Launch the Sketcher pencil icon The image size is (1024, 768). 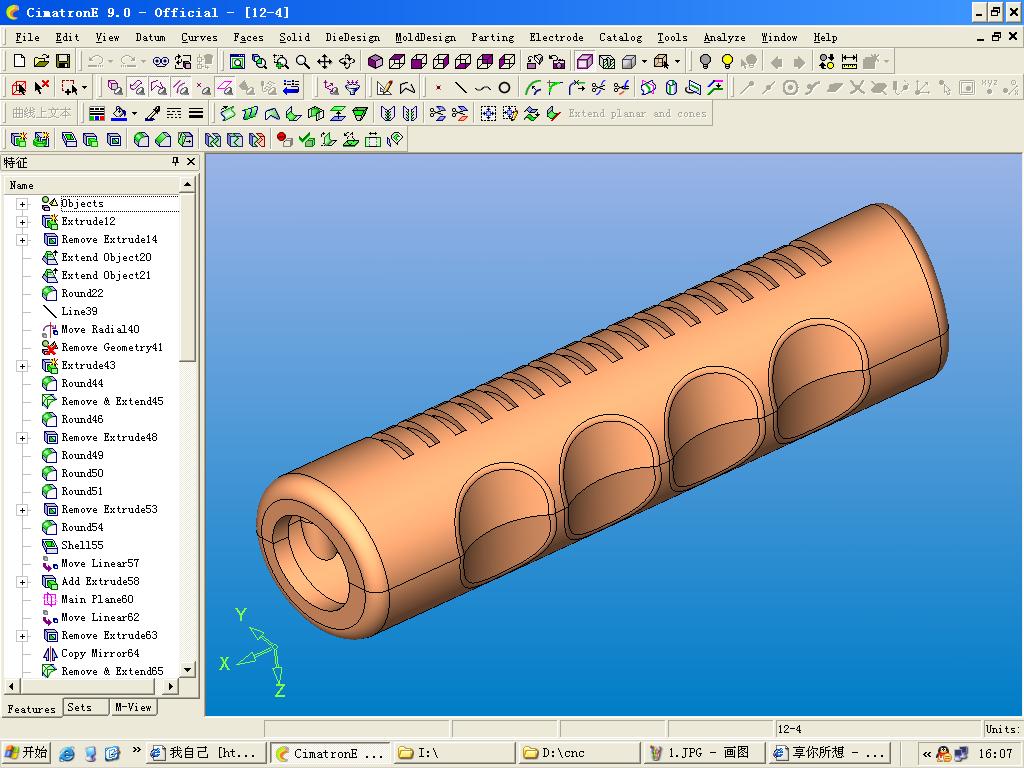tap(385, 87)
